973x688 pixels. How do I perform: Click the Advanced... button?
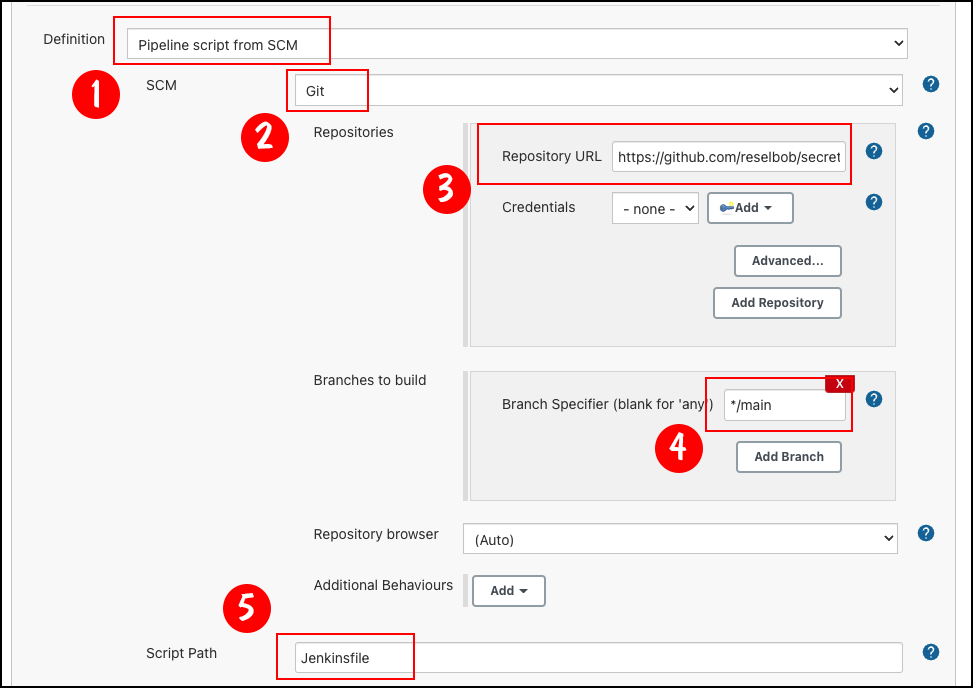tap(787, 261)
